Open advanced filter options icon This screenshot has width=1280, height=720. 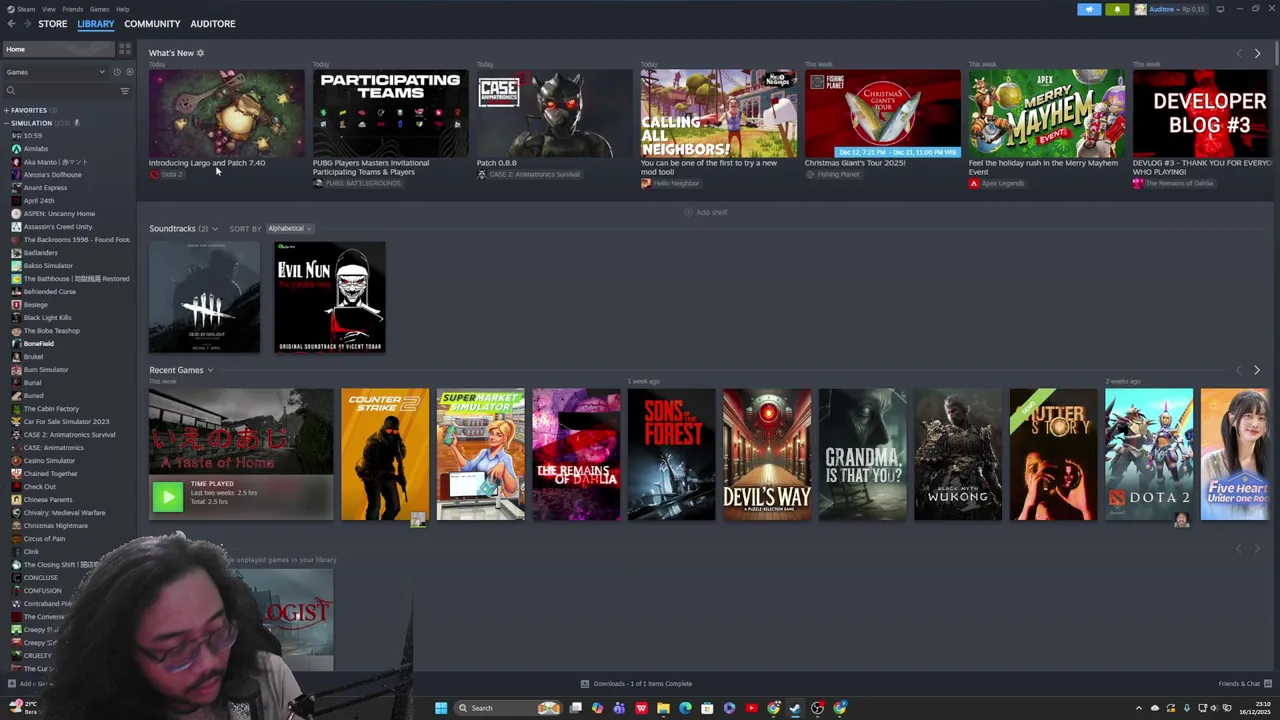(x=125, y=91)
